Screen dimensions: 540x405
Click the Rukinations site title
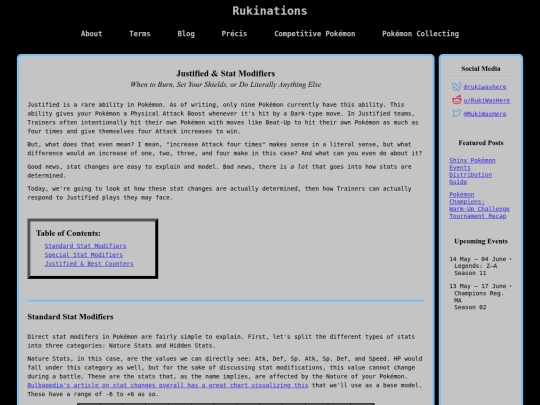(x=270, y=11)
